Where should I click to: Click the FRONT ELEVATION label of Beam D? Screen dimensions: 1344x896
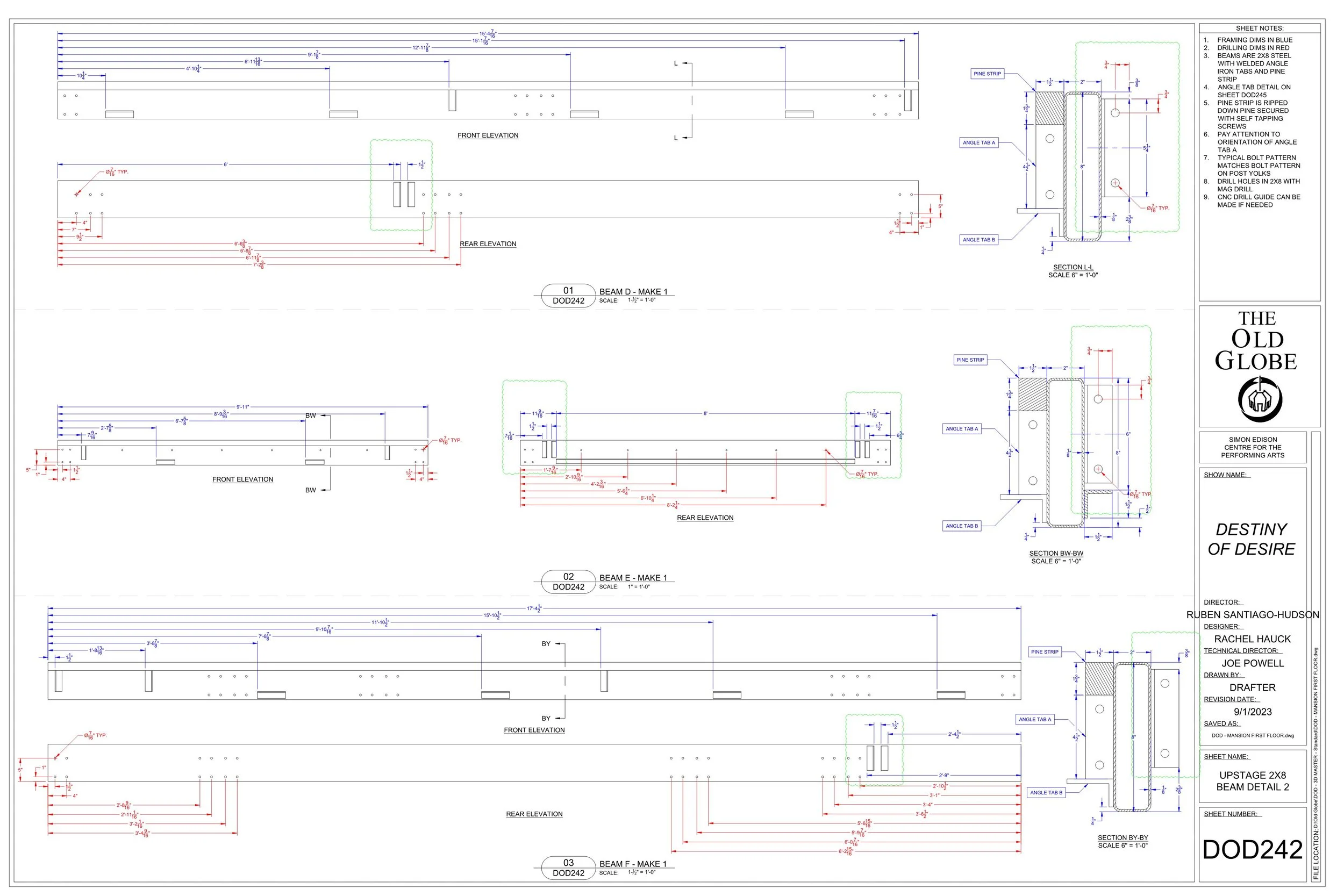(x=488, y=135)
